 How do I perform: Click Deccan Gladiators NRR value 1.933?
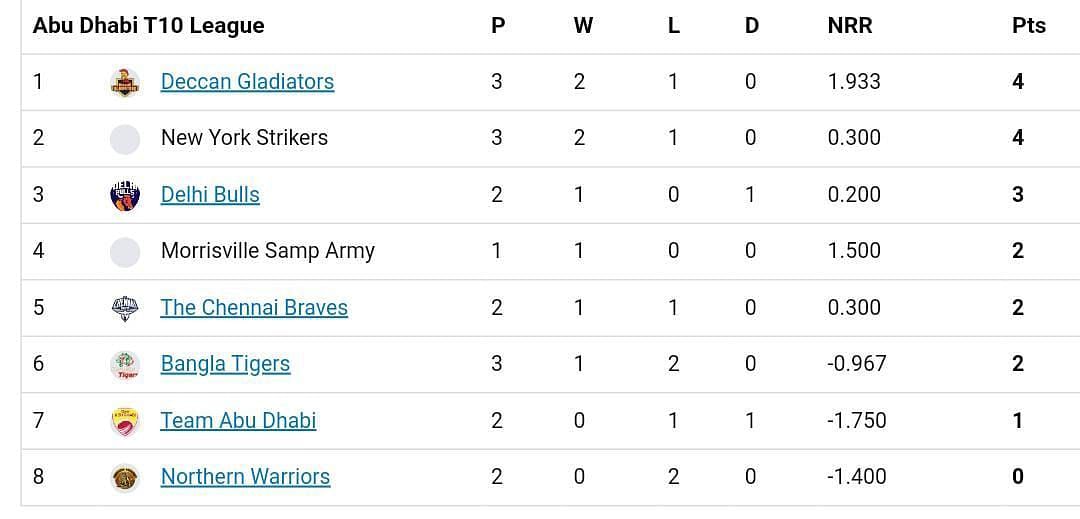tap(854, 82)
